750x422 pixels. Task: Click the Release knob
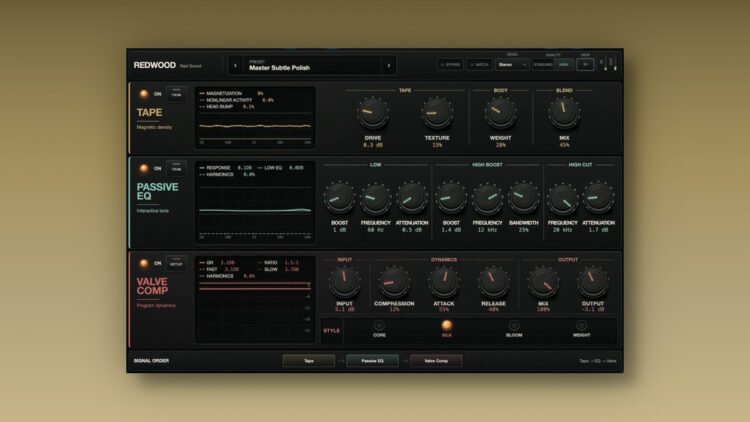493,282
